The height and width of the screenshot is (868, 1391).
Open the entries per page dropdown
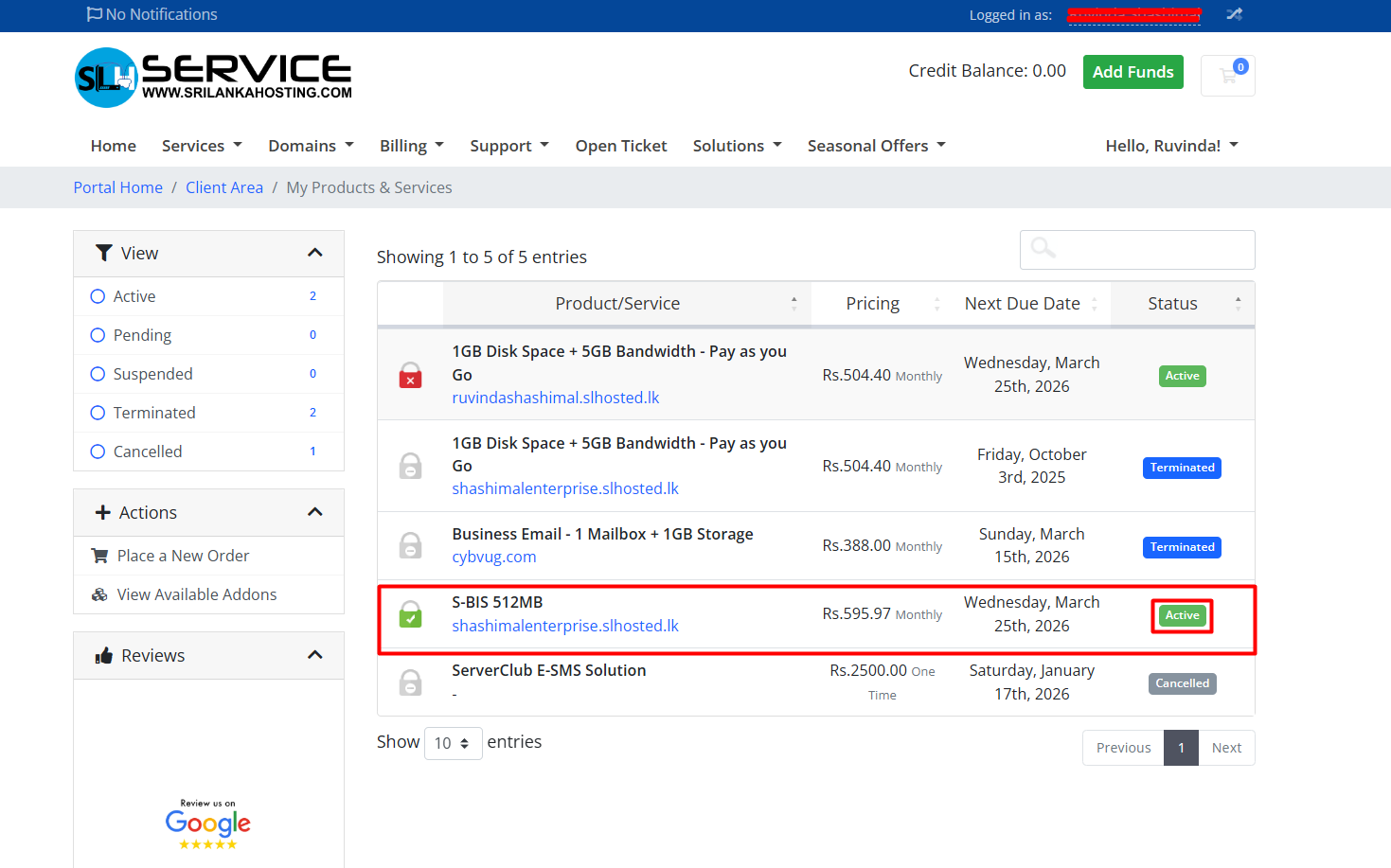point(453,743)
